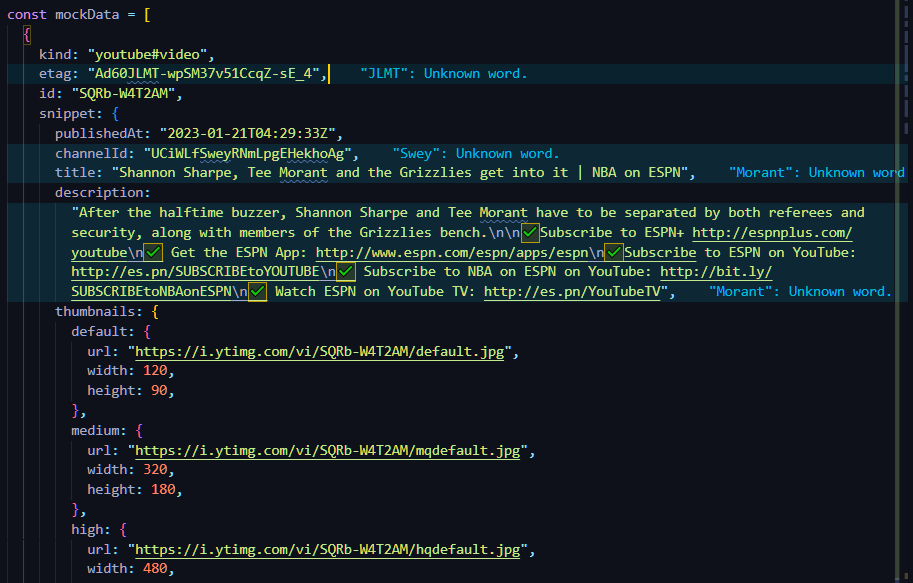The image size is (913, 583).
Task: Place cursor on the mockData variable name
Action: (87, 15)
